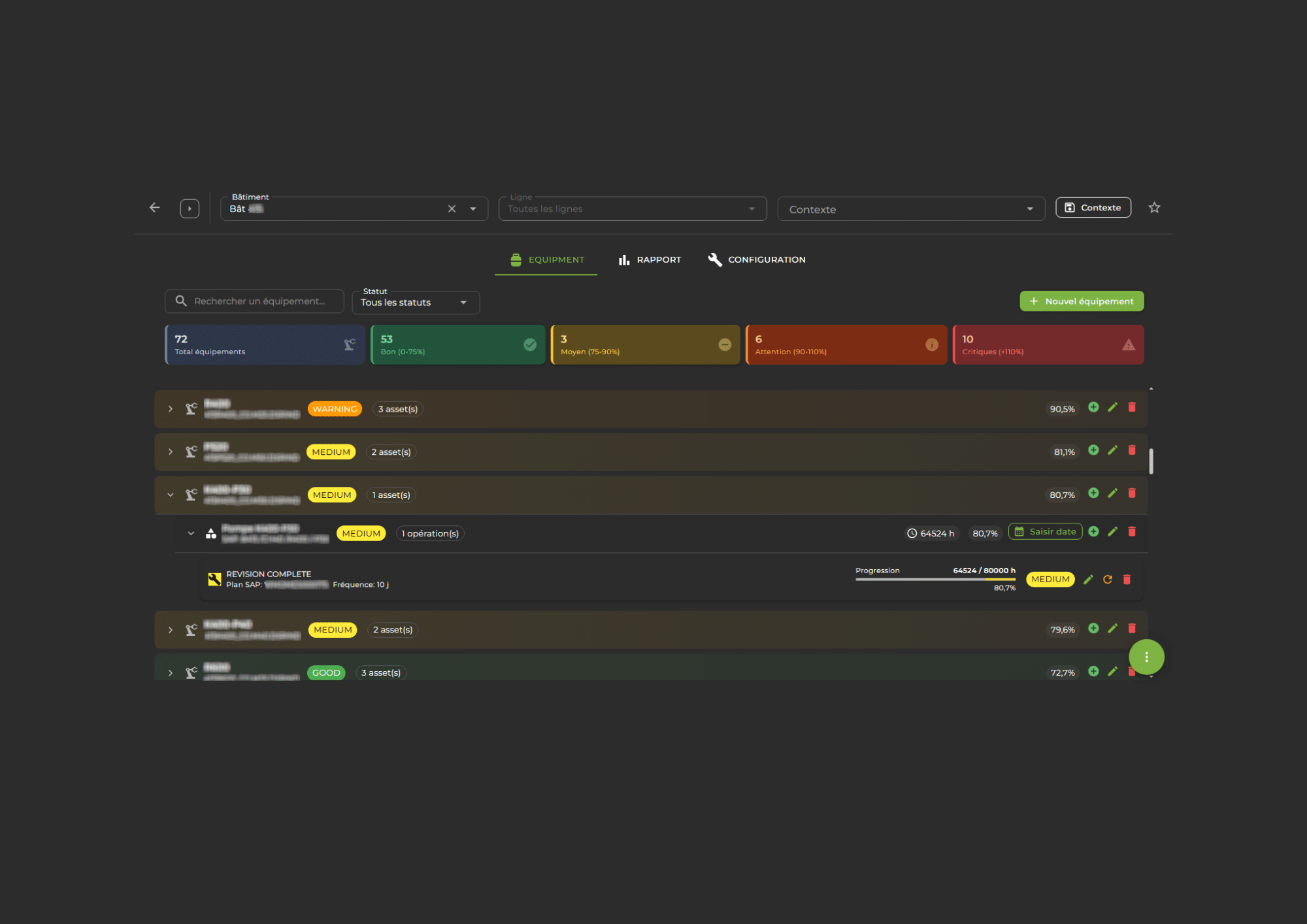Click Nouvel équipement button
Screen dimensions: 1307x924
[x=1081, y=301]
